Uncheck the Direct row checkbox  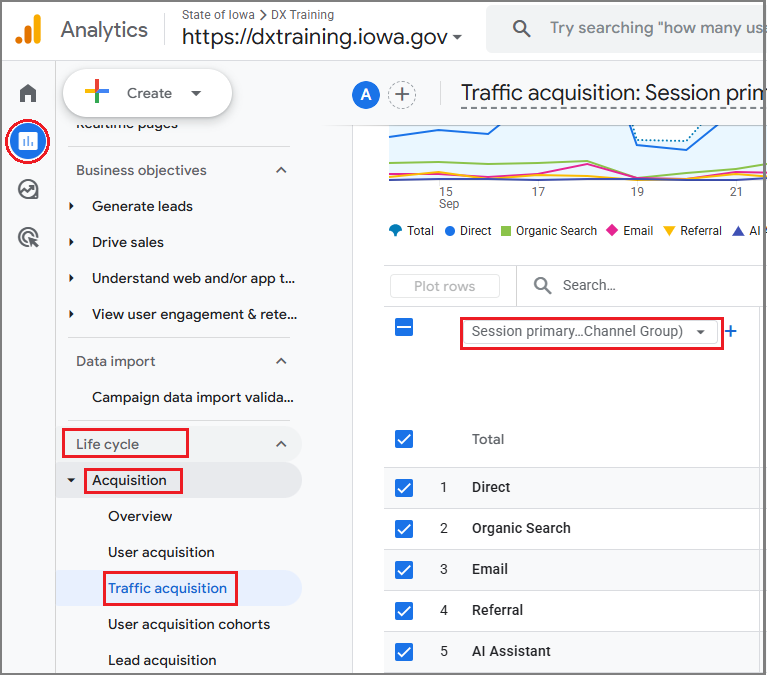404,488
